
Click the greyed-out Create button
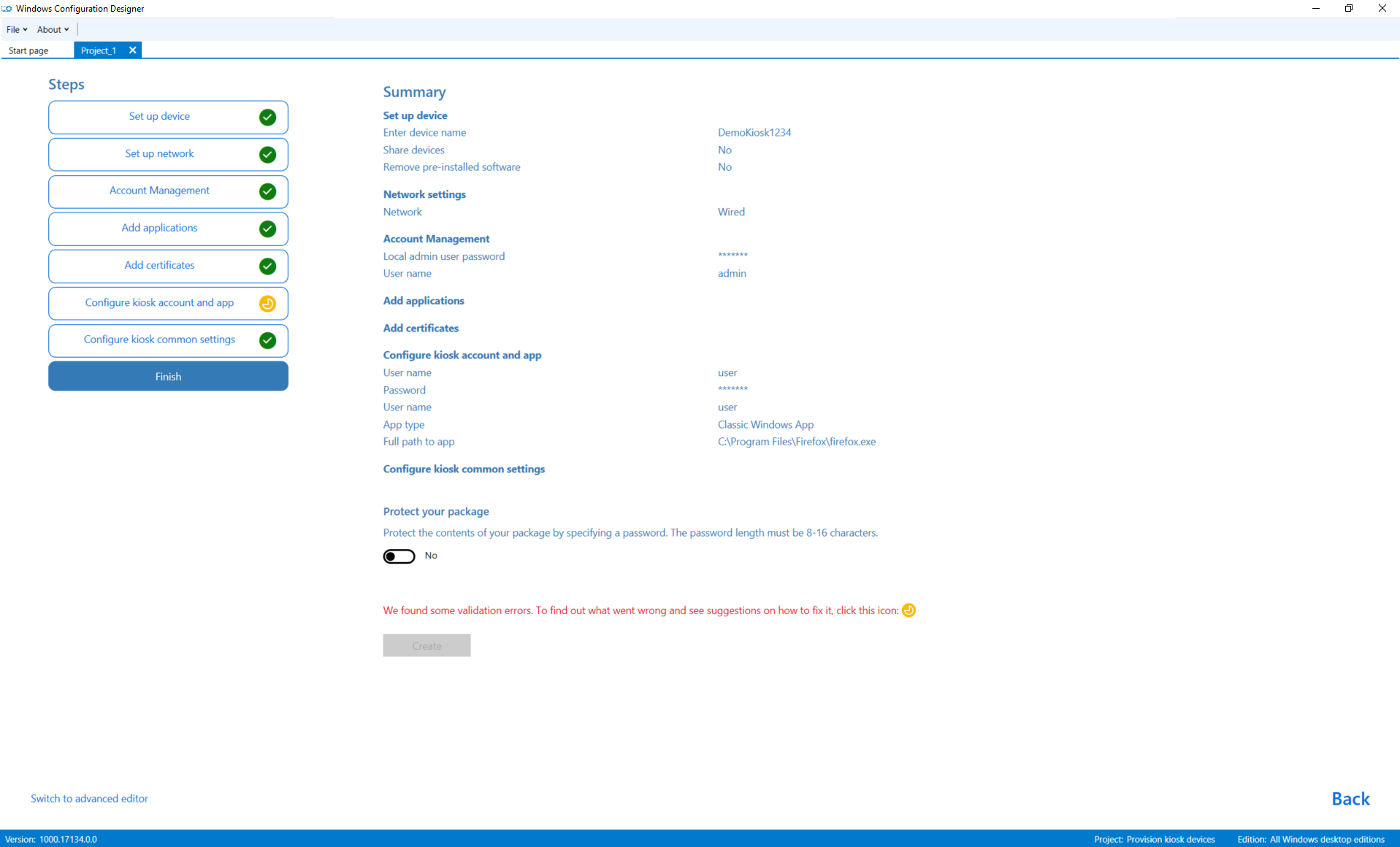(426, 645)
